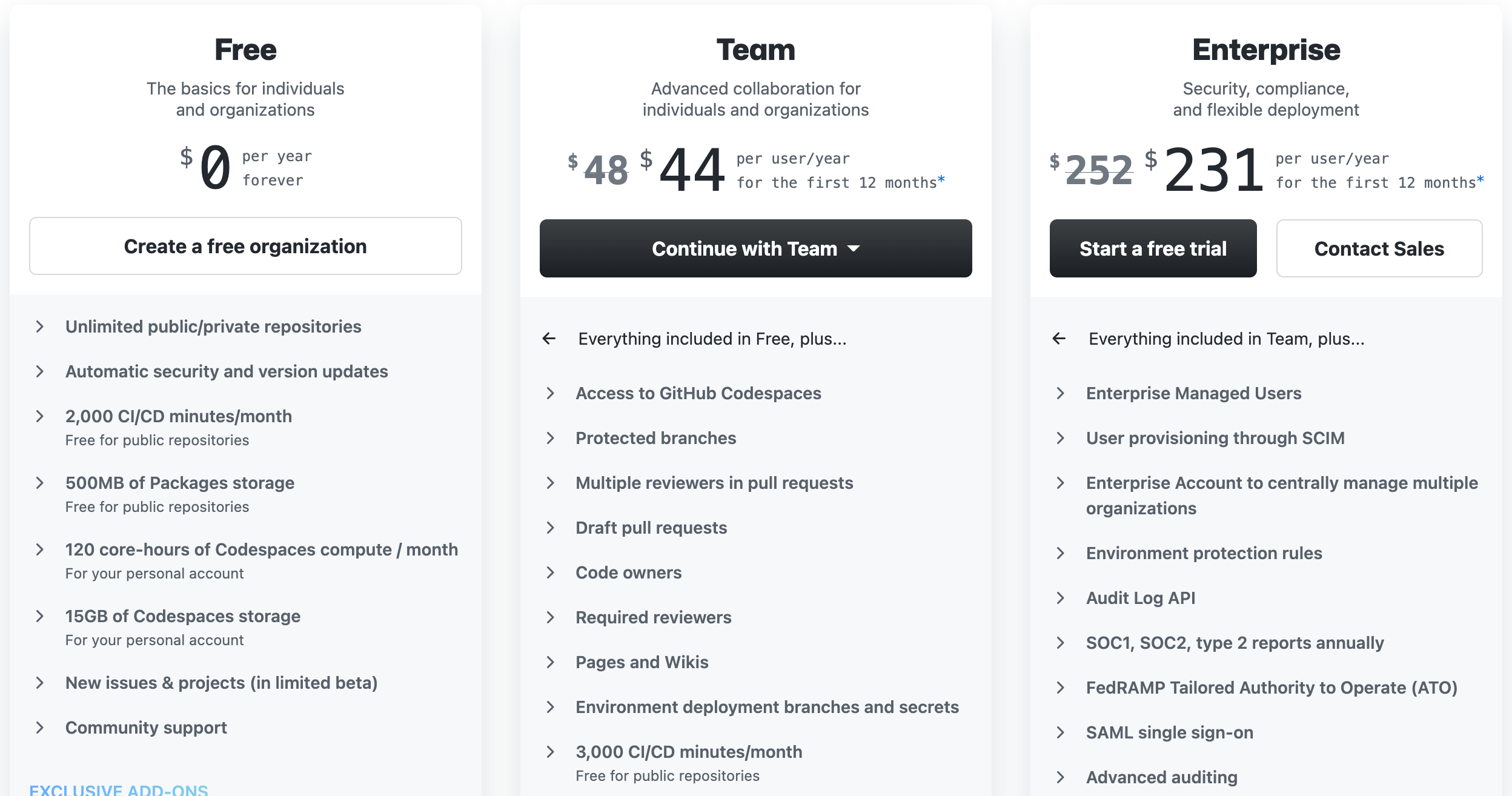Click chevron icon beside Enterprise Managed Users

point(1060,393)
